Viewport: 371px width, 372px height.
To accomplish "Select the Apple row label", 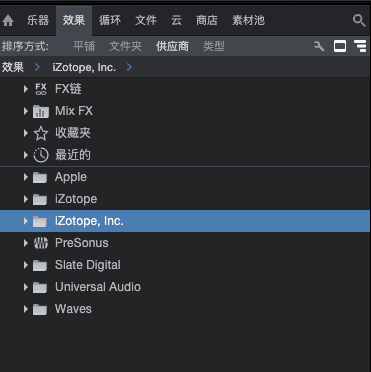I will (71, 177).
